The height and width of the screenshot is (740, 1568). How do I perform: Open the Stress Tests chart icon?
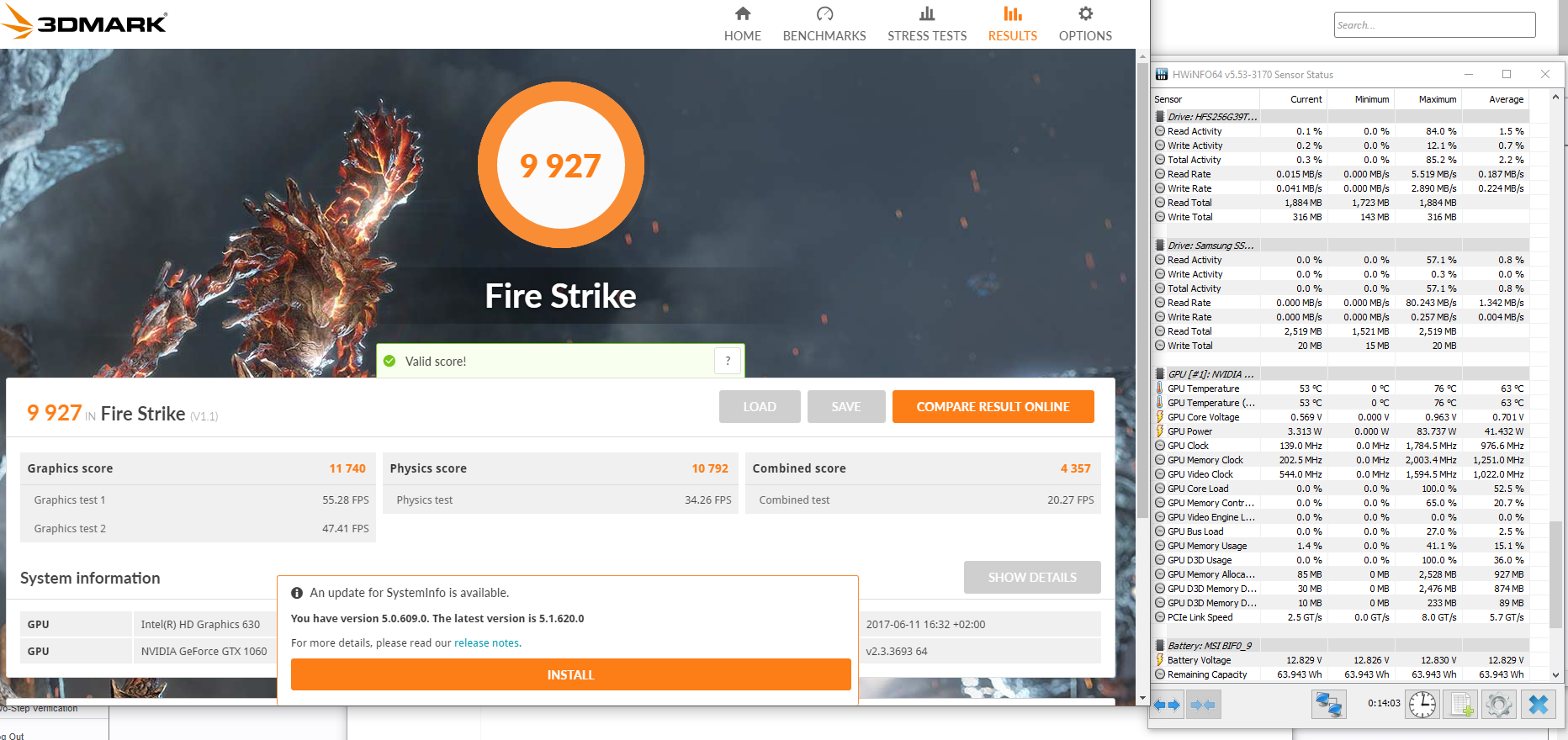click(x=927, y=13)
